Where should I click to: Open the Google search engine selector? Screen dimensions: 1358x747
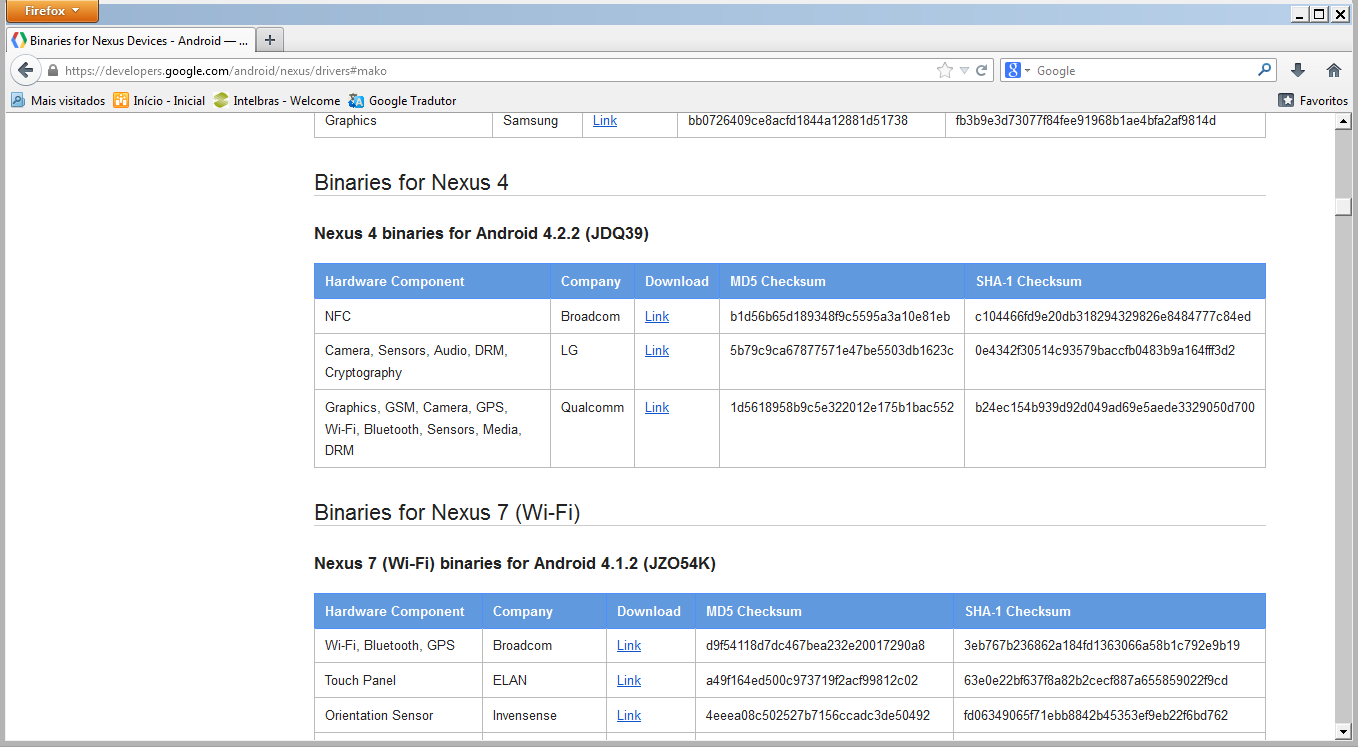pyautogui.click(x=1018, y=70)
